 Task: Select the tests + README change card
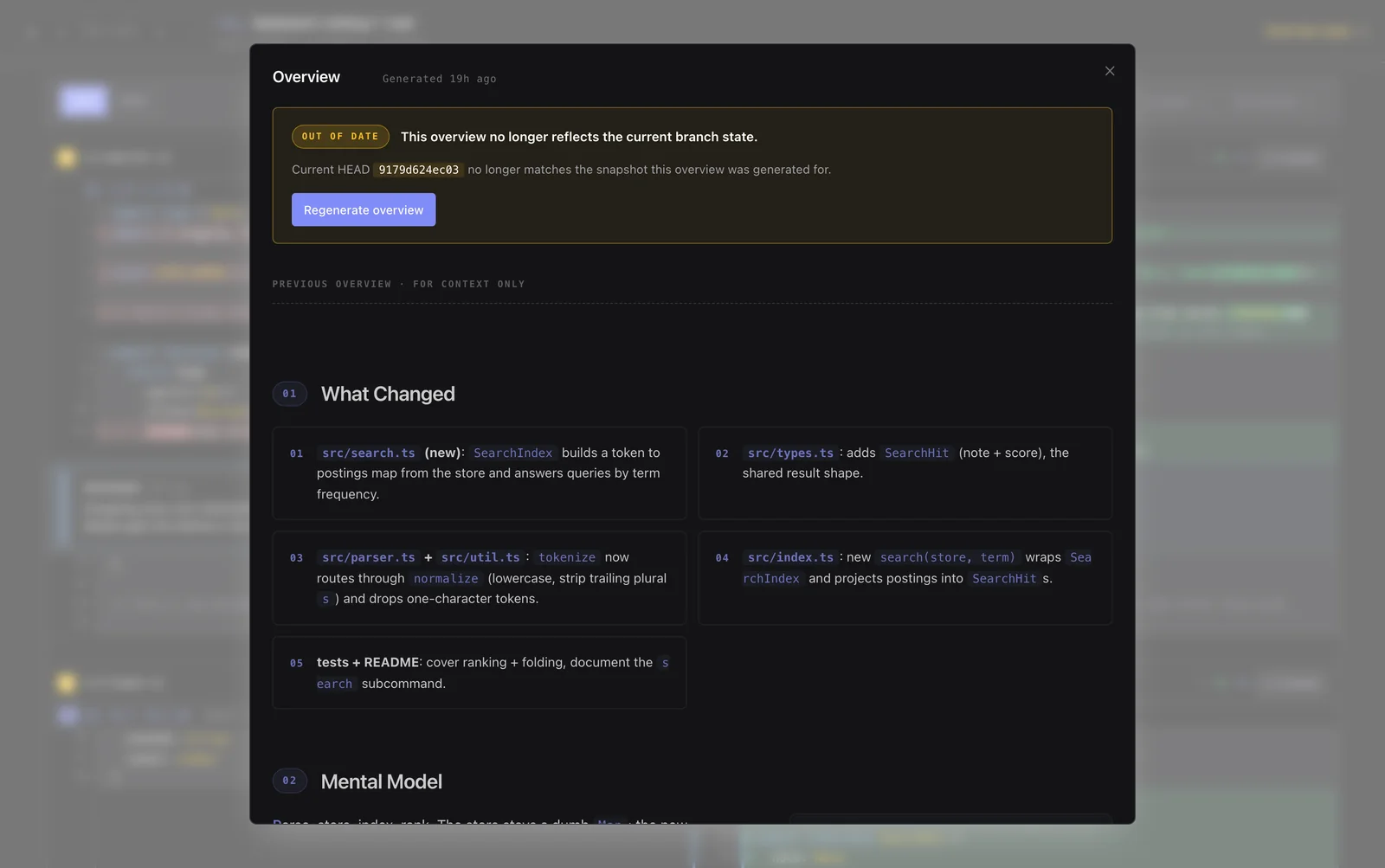coord(480,672)
